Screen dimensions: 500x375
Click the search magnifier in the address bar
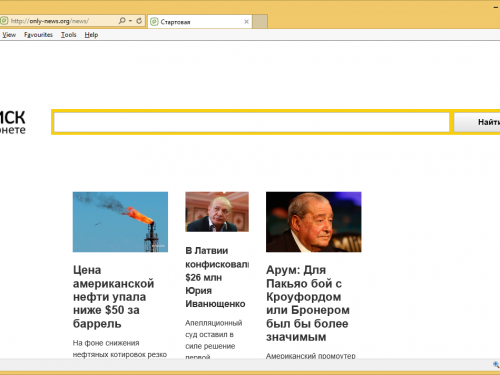122,21
